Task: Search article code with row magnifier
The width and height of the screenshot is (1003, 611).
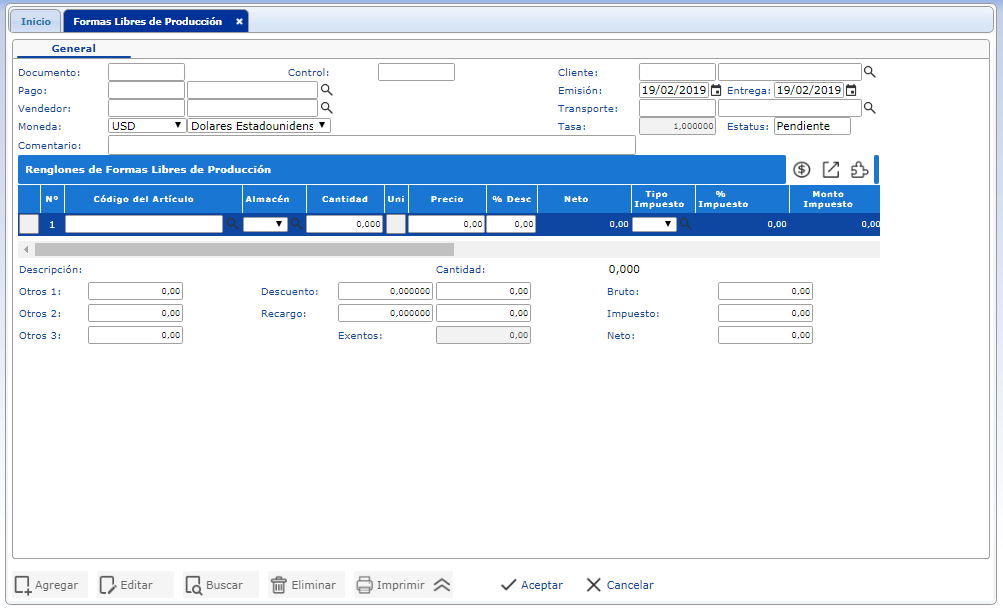Action: pyautogui.click(x=232, y=225)
